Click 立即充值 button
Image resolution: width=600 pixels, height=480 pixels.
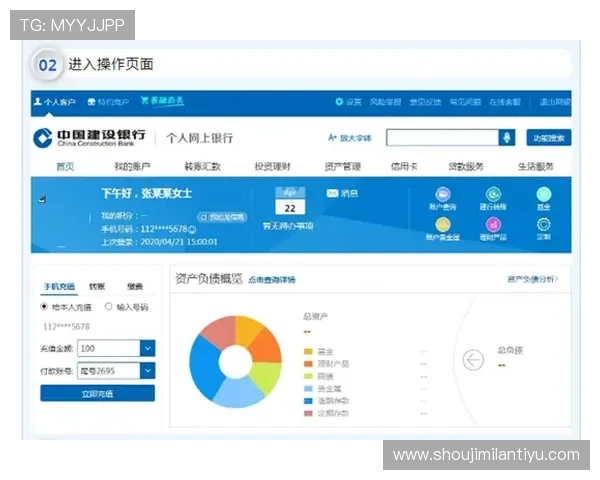[98, 393]
